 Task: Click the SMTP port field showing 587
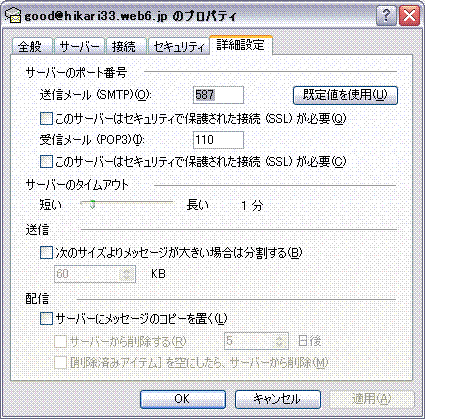(218, 95)
